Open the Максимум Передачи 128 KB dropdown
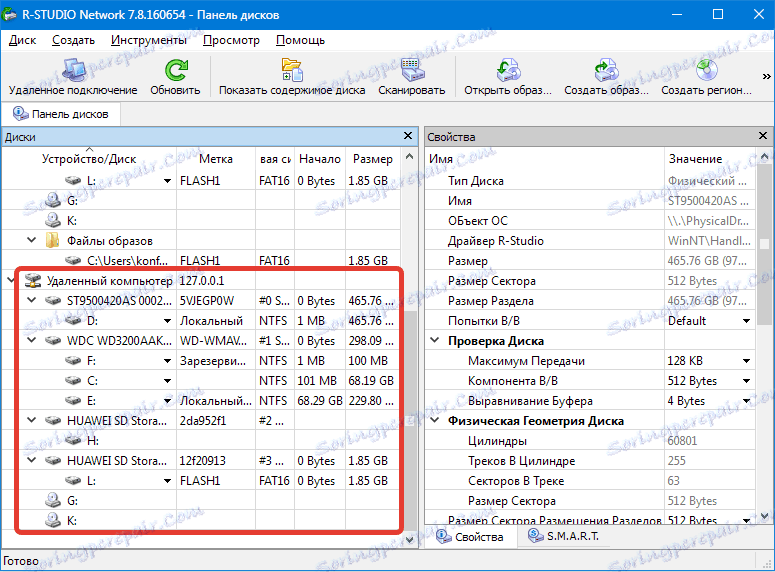 [x=746, y=361]
